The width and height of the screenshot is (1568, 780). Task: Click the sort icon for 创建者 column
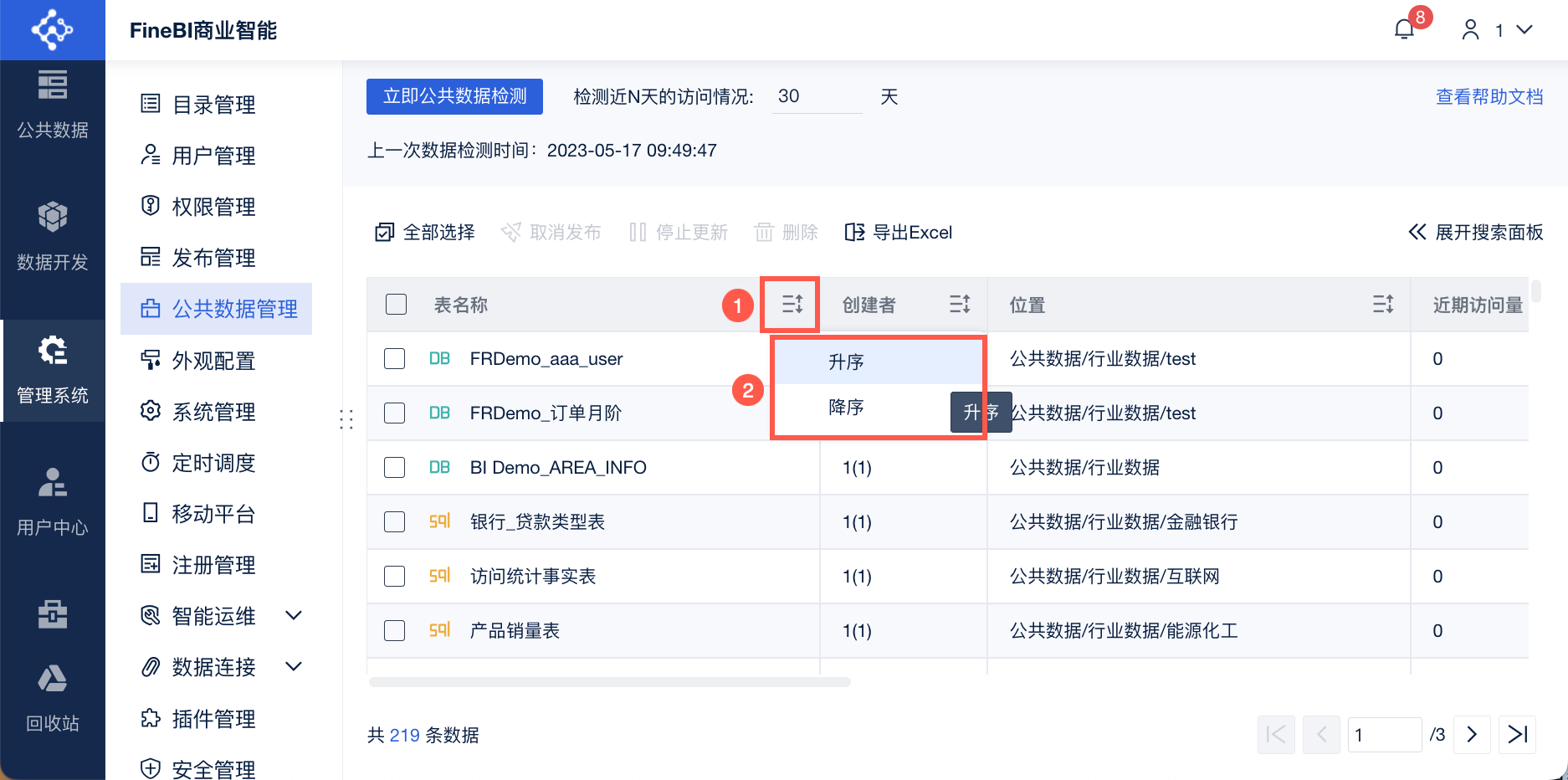pyautogui.click(x=960, y=305)
